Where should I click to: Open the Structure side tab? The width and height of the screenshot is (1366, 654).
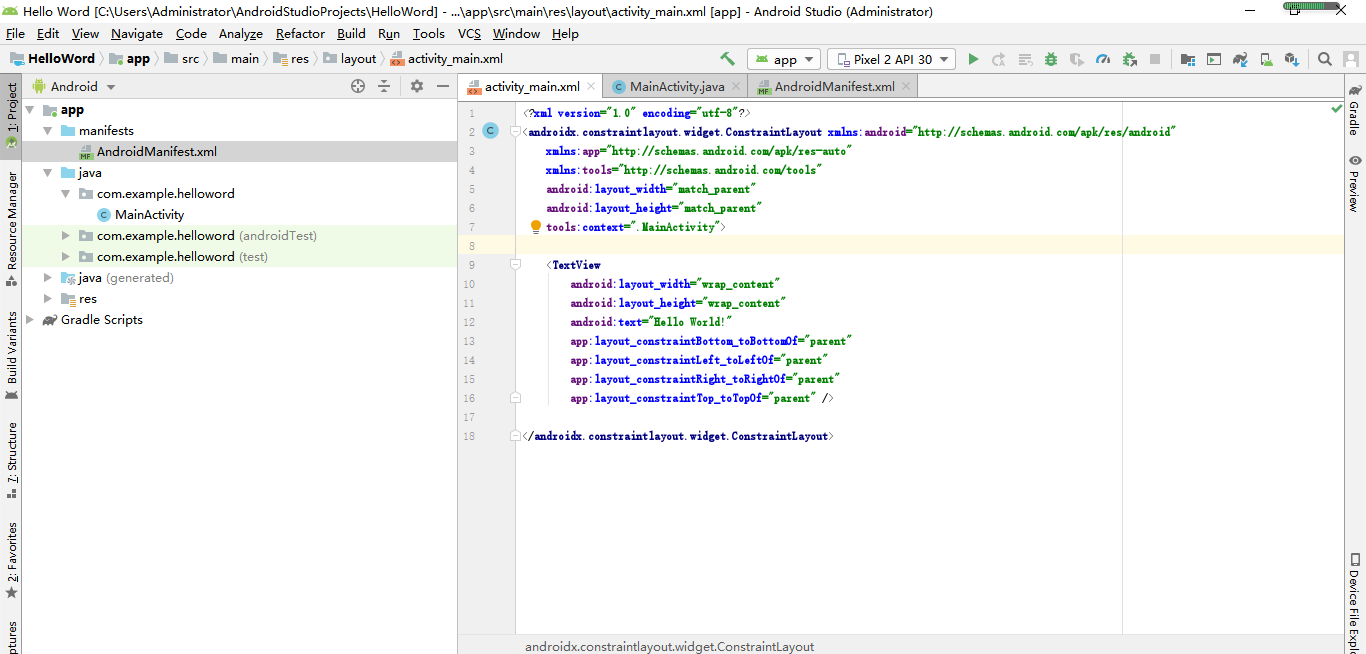[12, 460]
